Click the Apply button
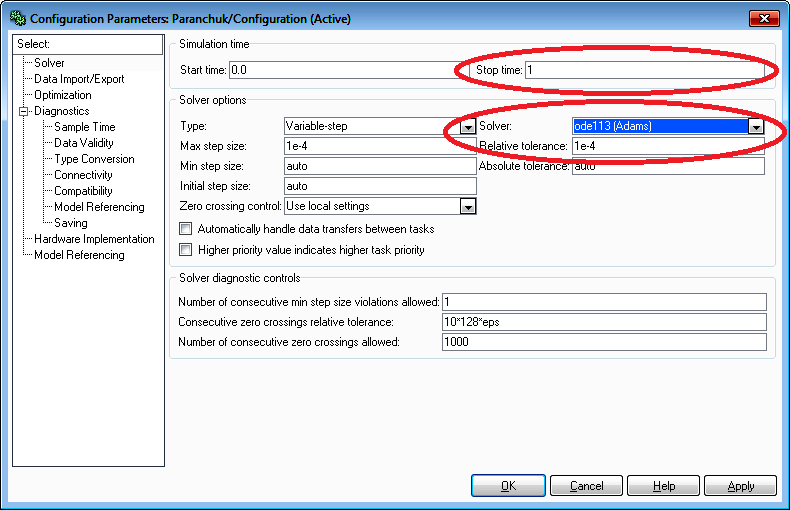 tap(741, 486)
